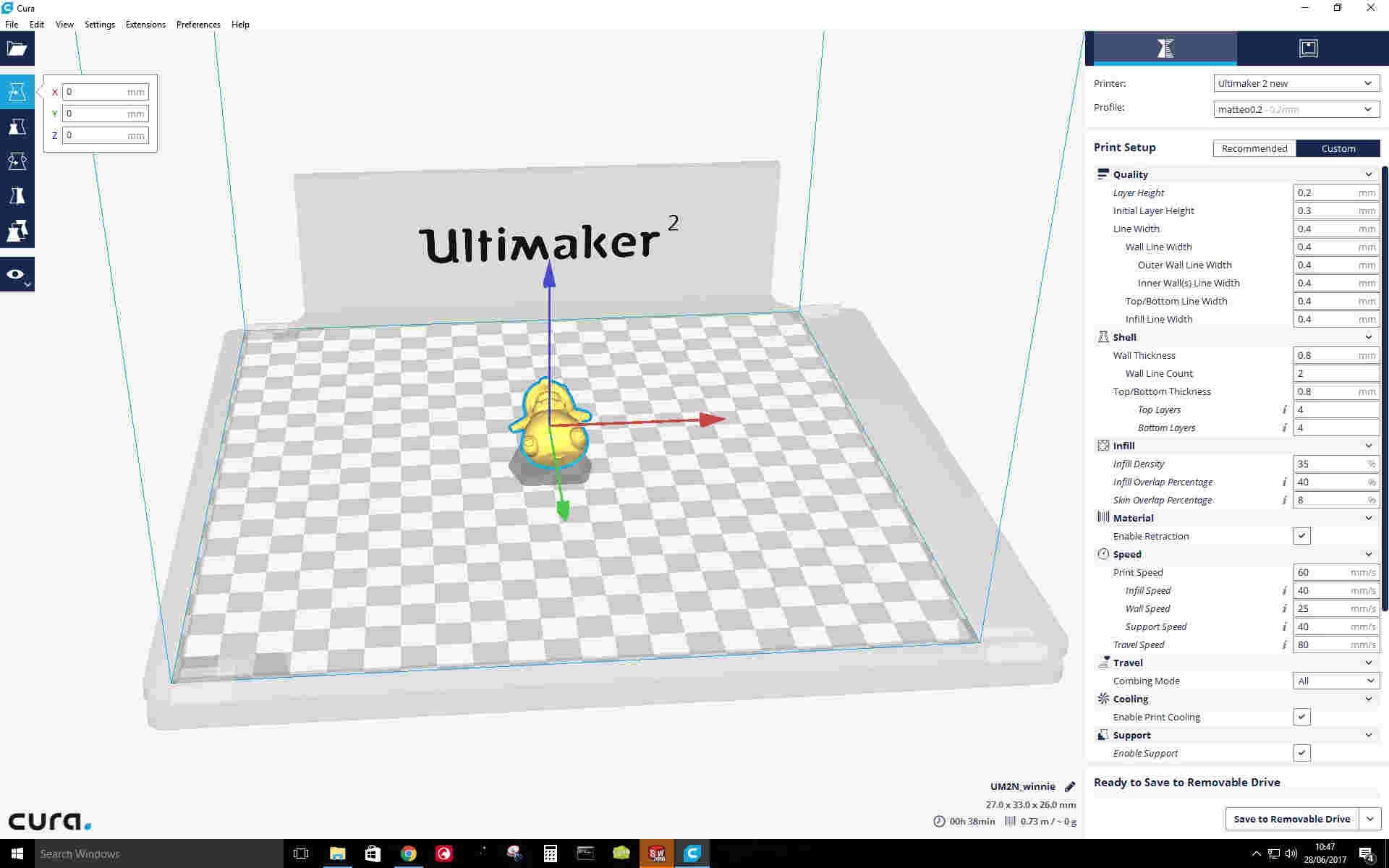Click the red X-axis move arrow
Image resolution: width=1389 pixels, height=868 pixels.
click(x=713, y=419)
